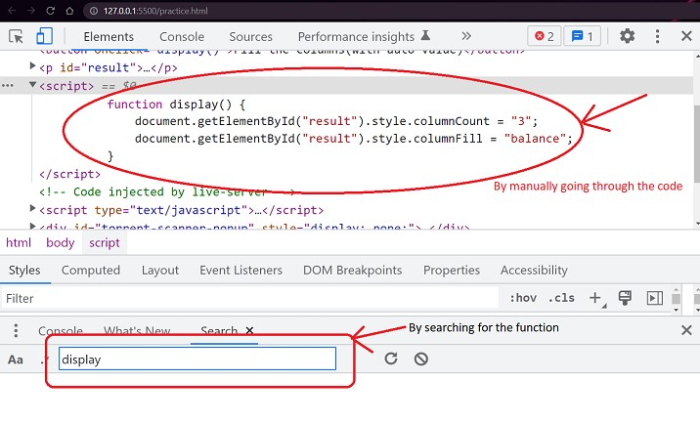Expand the p id="result" node
The width and height of the screenshot is (700, 422).
32,66
